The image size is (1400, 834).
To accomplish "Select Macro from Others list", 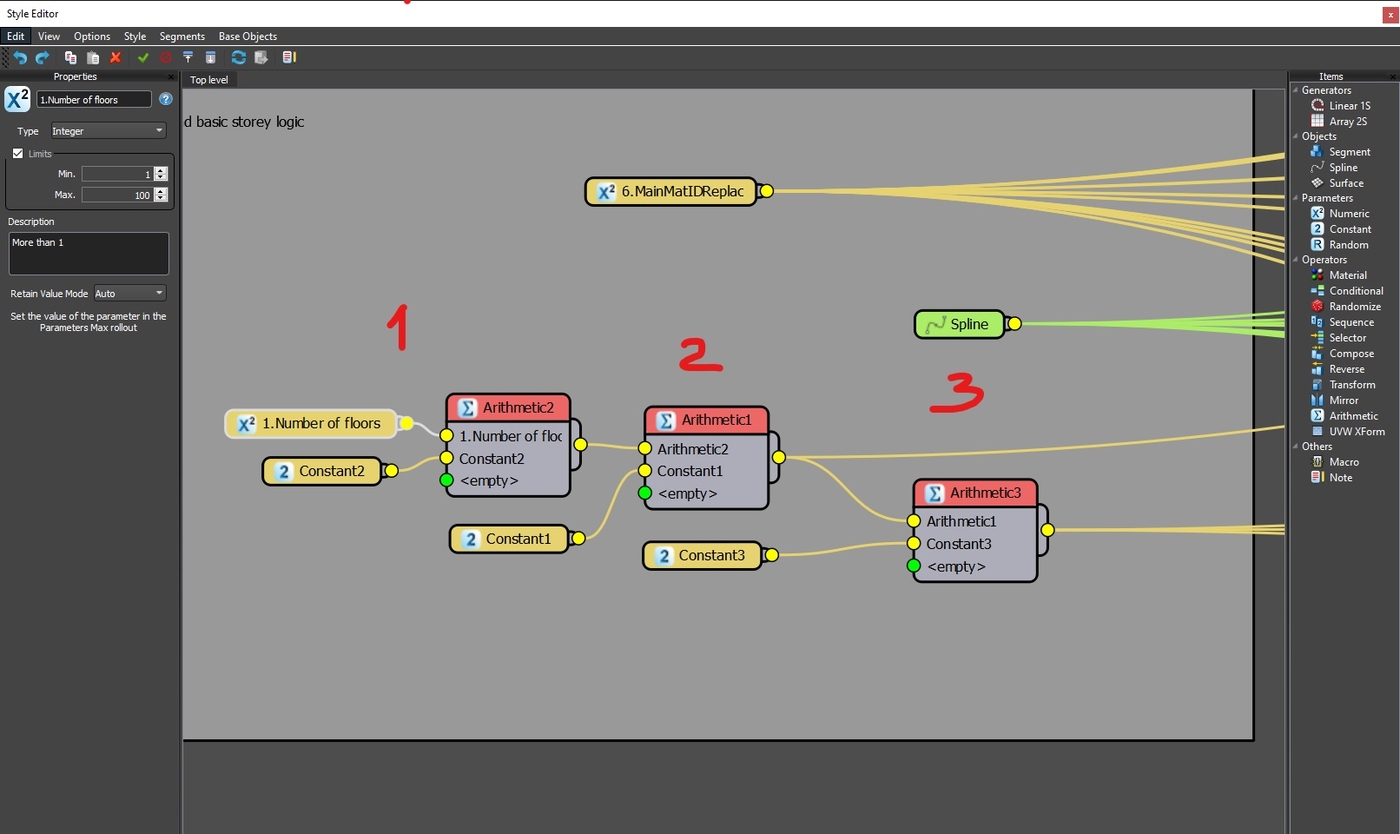I will tap(1335, 462).
